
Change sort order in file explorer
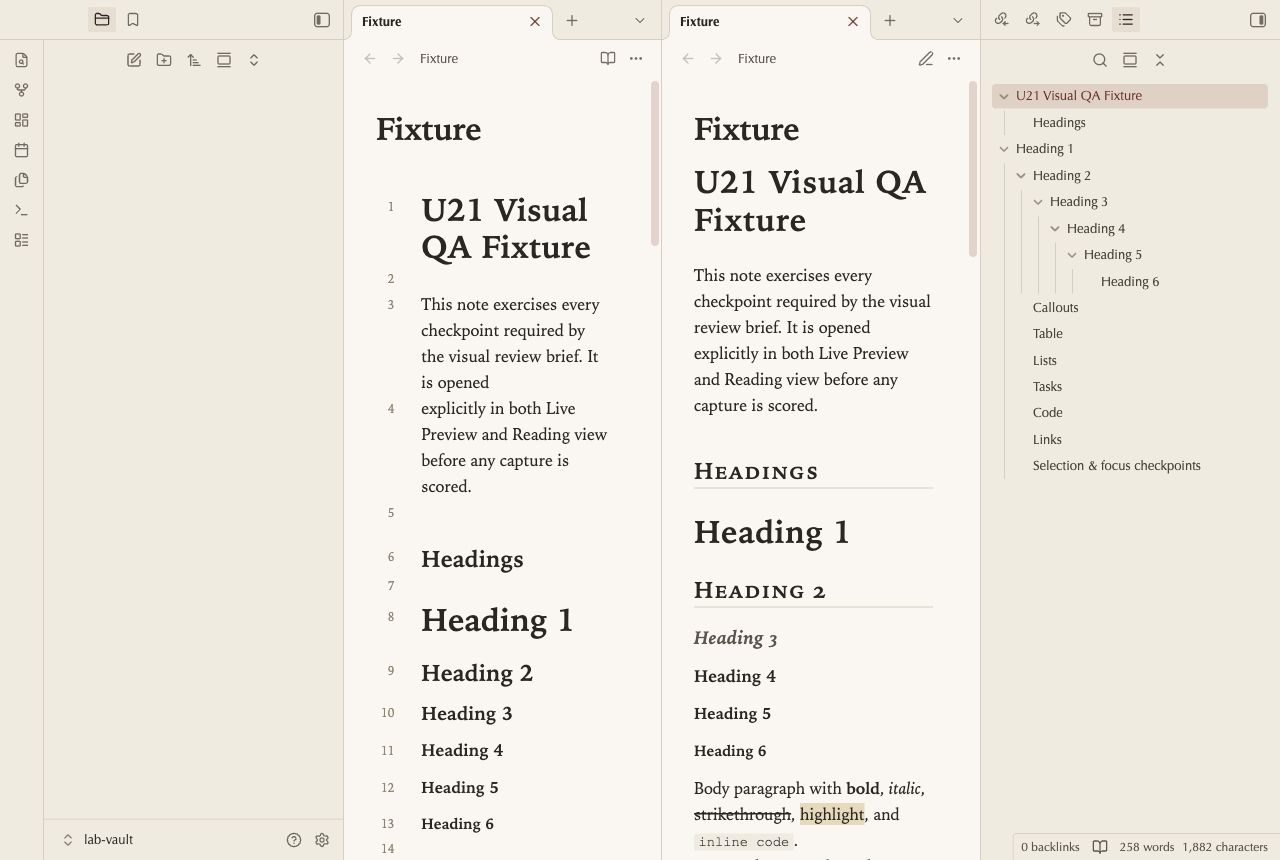(x=194, y=60)
